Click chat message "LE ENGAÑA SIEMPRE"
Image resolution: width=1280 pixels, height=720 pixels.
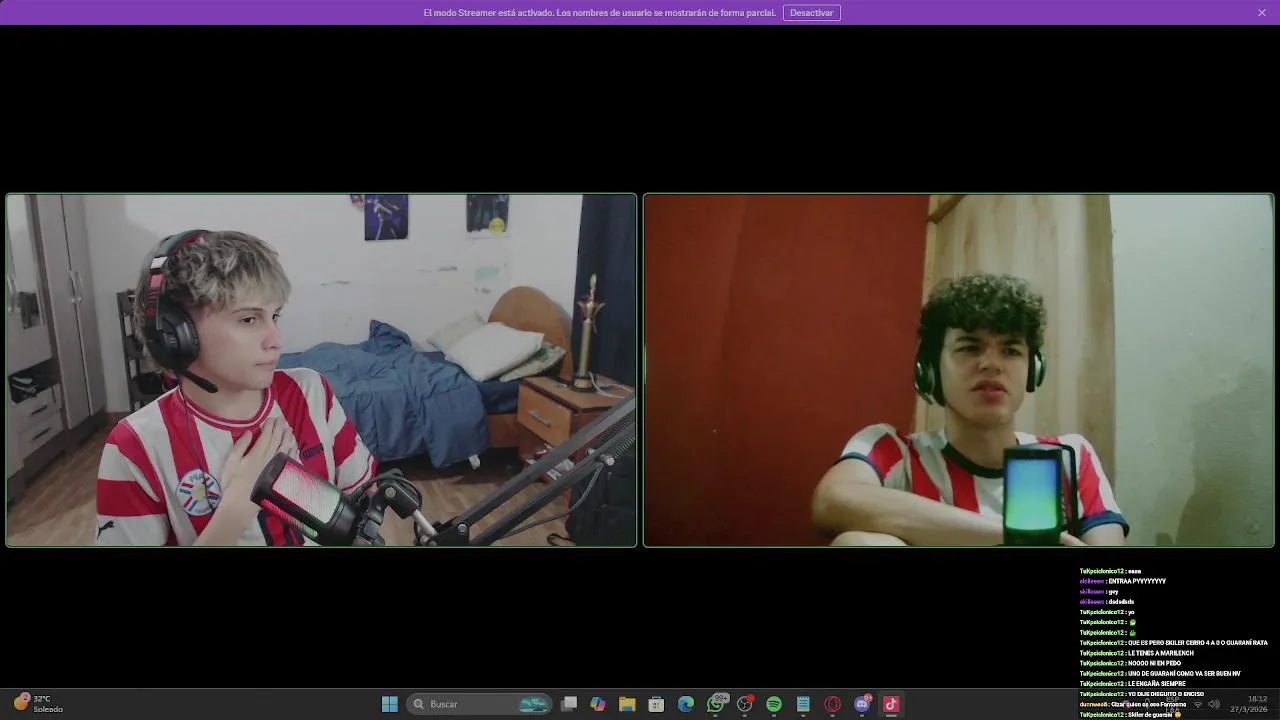pos(1158,684)
